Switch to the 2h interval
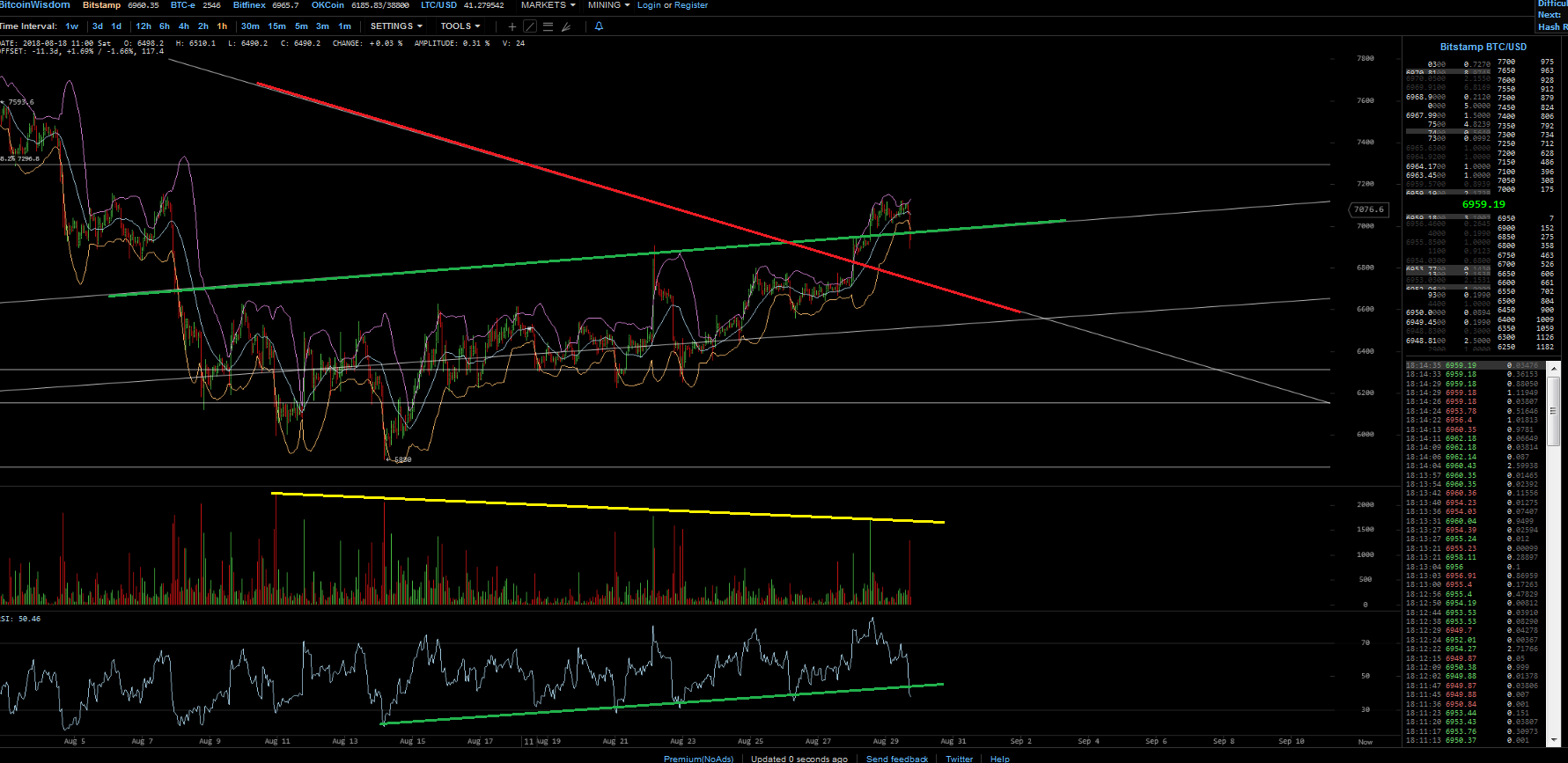 tap(203, 26)
